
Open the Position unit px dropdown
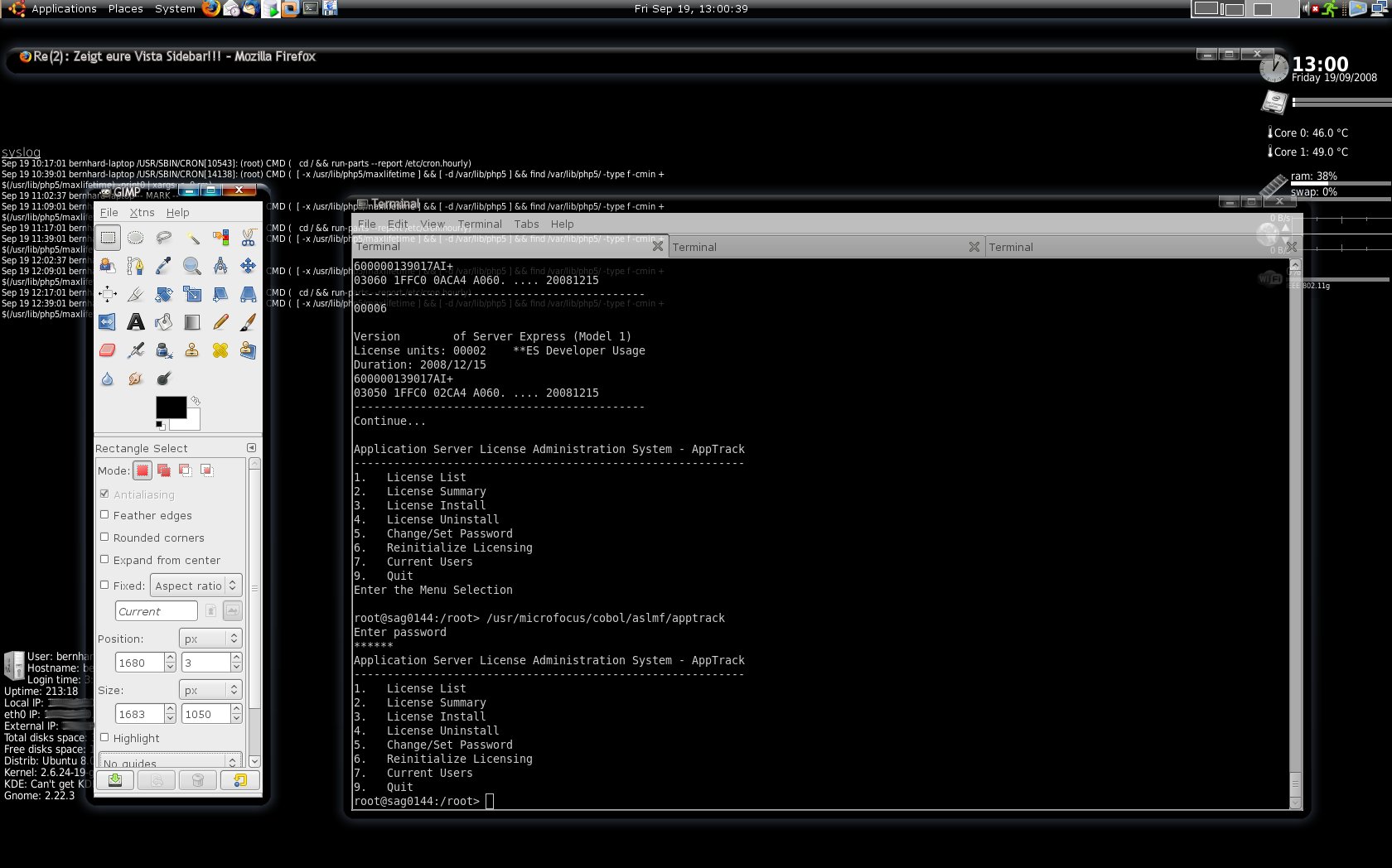coord(210,639)
